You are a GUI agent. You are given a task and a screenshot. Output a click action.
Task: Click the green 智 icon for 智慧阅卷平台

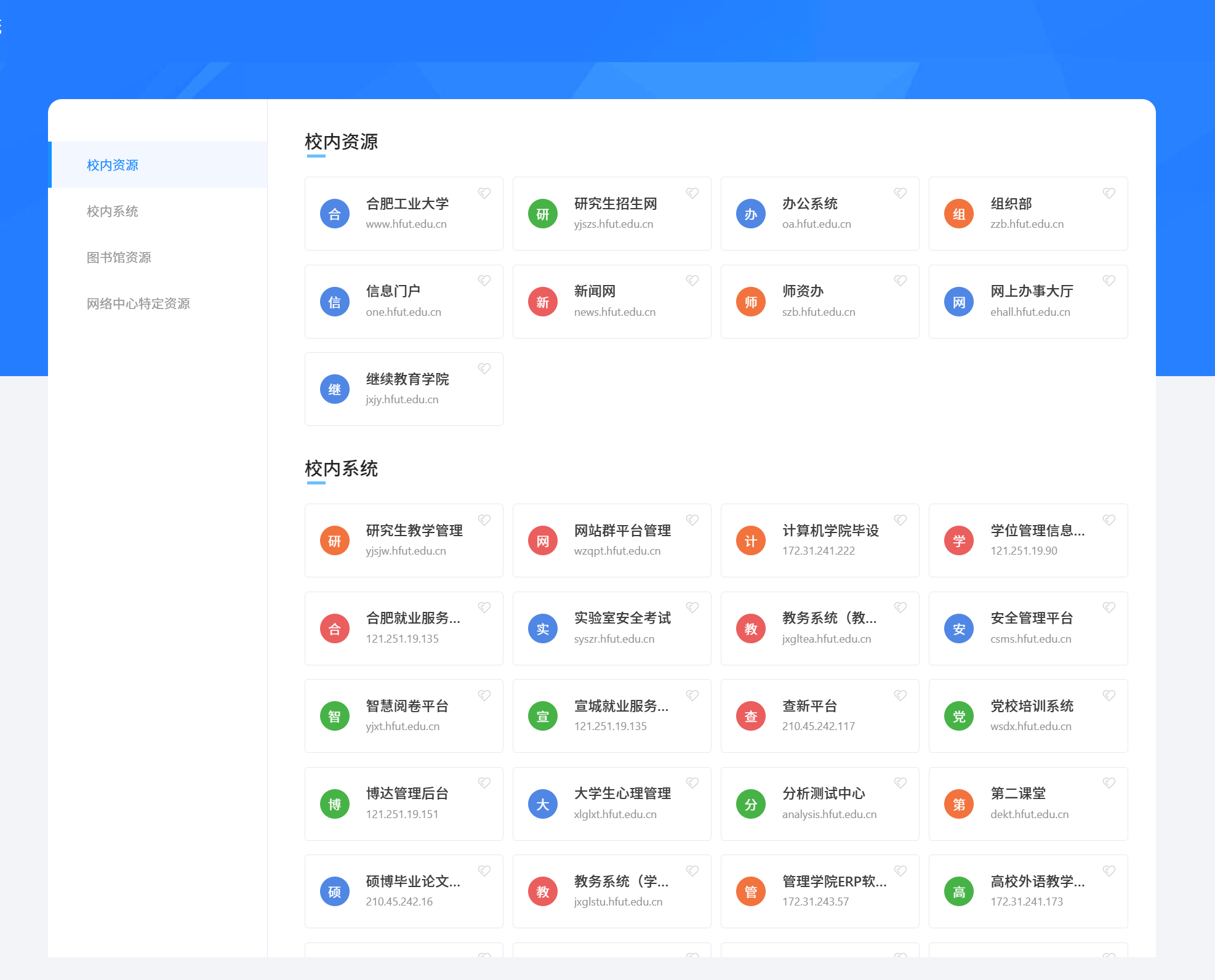tap(334, 717)
